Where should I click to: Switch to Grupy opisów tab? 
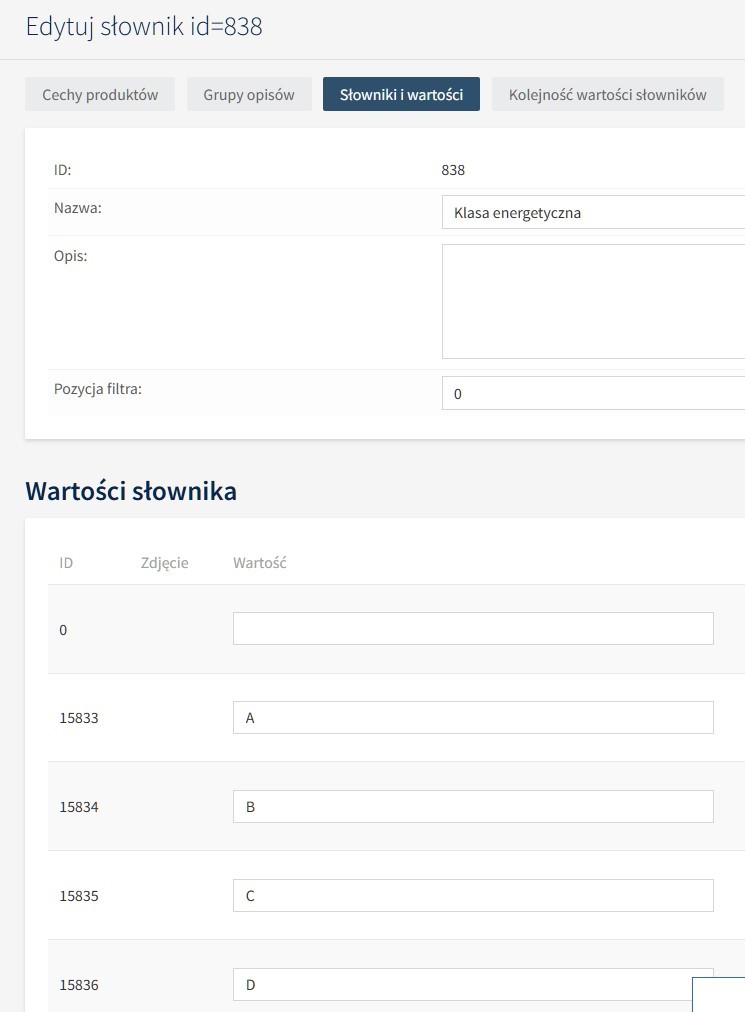click(x=249, y=94)
